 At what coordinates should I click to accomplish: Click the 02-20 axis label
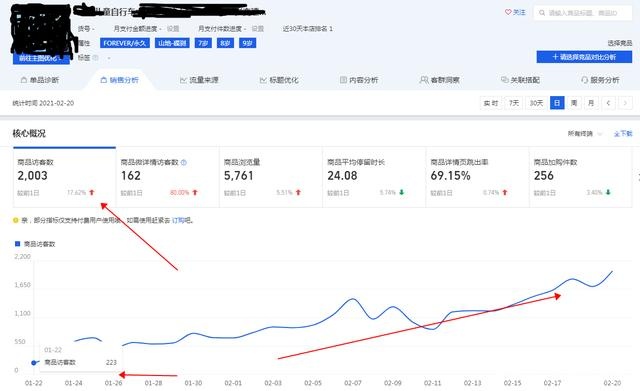tap(612, 383)
